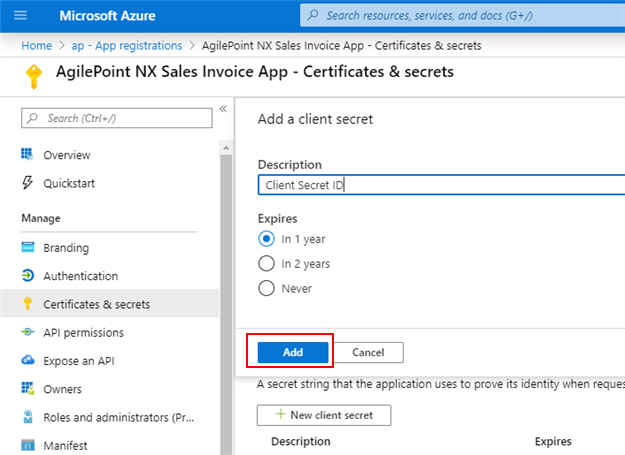Click the 'Add a client secret' heading
The image size is (625, 455).
315,119
